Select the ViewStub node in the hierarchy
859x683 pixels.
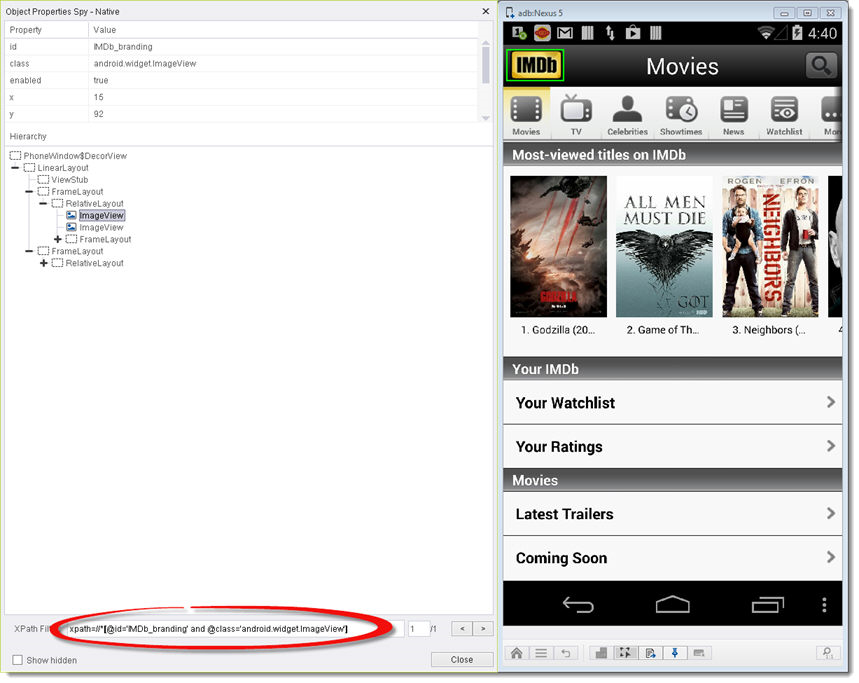tap(69, 180)
